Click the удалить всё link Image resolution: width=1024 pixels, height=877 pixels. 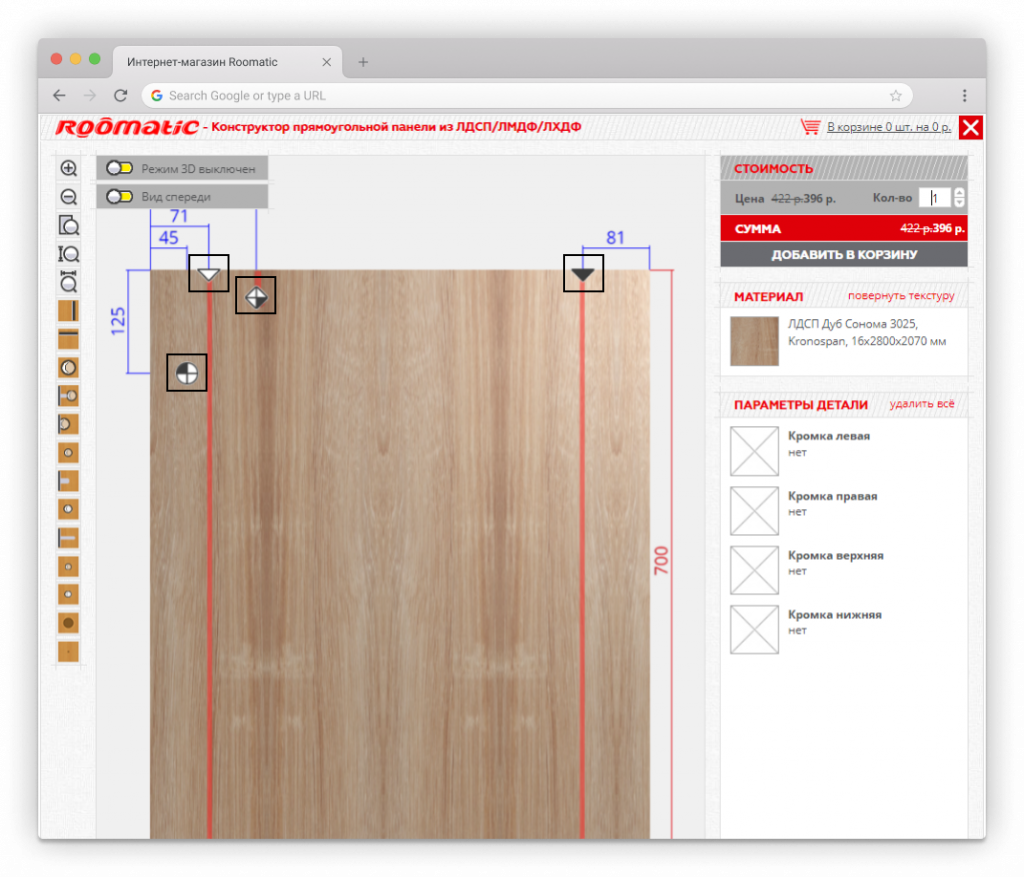click(x=921, y=404)
